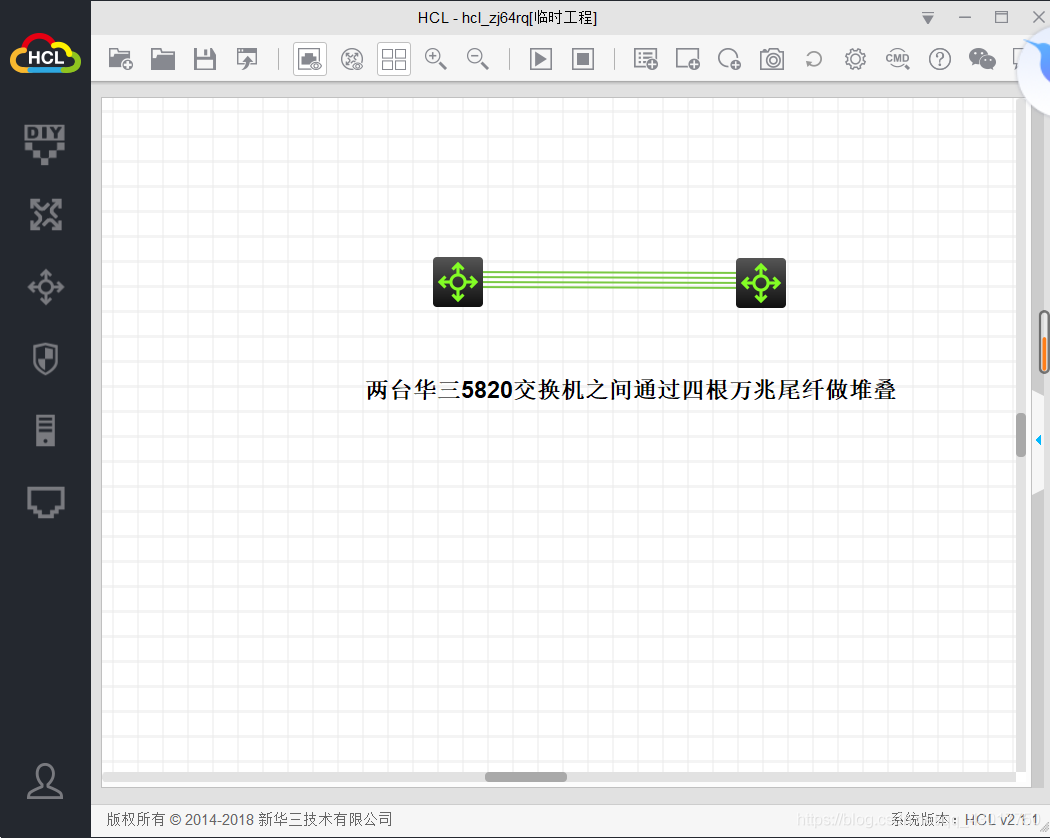The image size is (1050, 838).
Task: Select the left switch device on canvas
Action: (458, 282)
